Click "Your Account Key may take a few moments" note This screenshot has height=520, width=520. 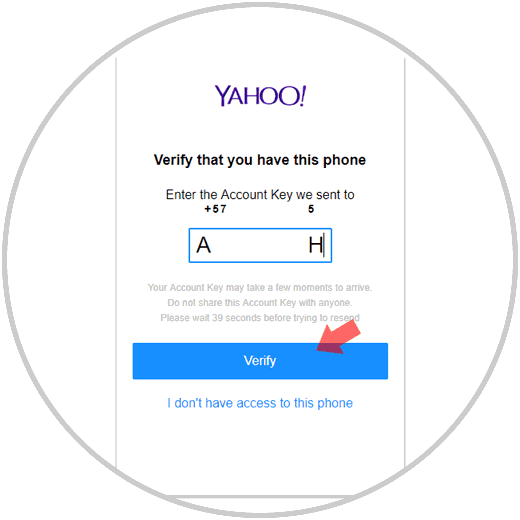pos(260,287)
